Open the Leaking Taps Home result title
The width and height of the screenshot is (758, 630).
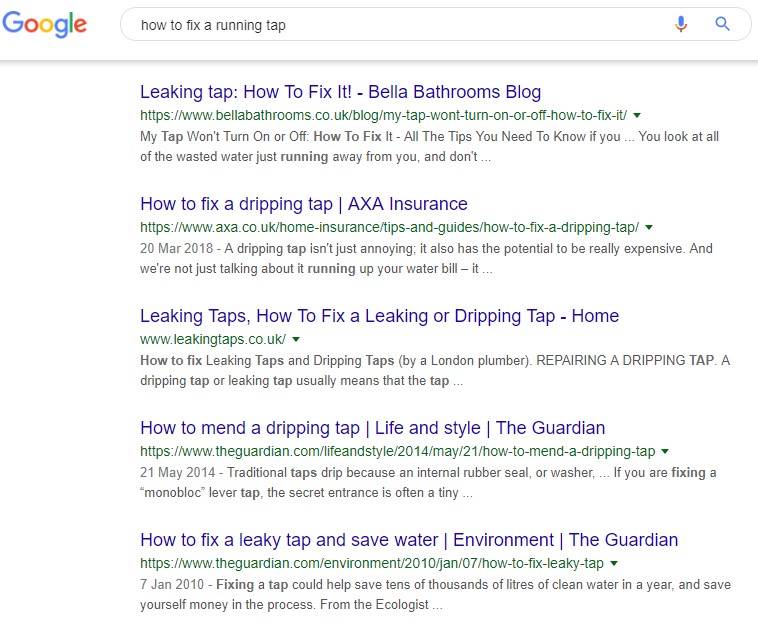pos(379,316)
